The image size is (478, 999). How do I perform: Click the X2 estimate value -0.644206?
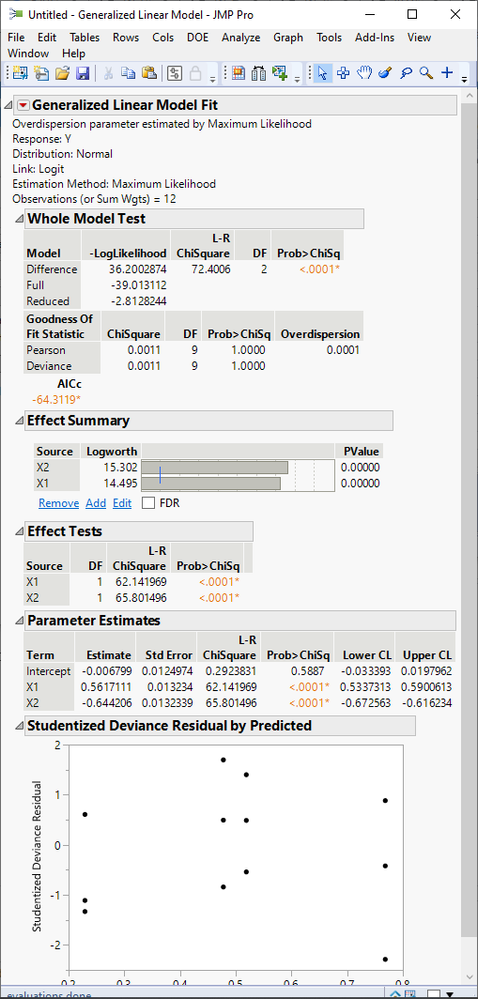(106, 703)
